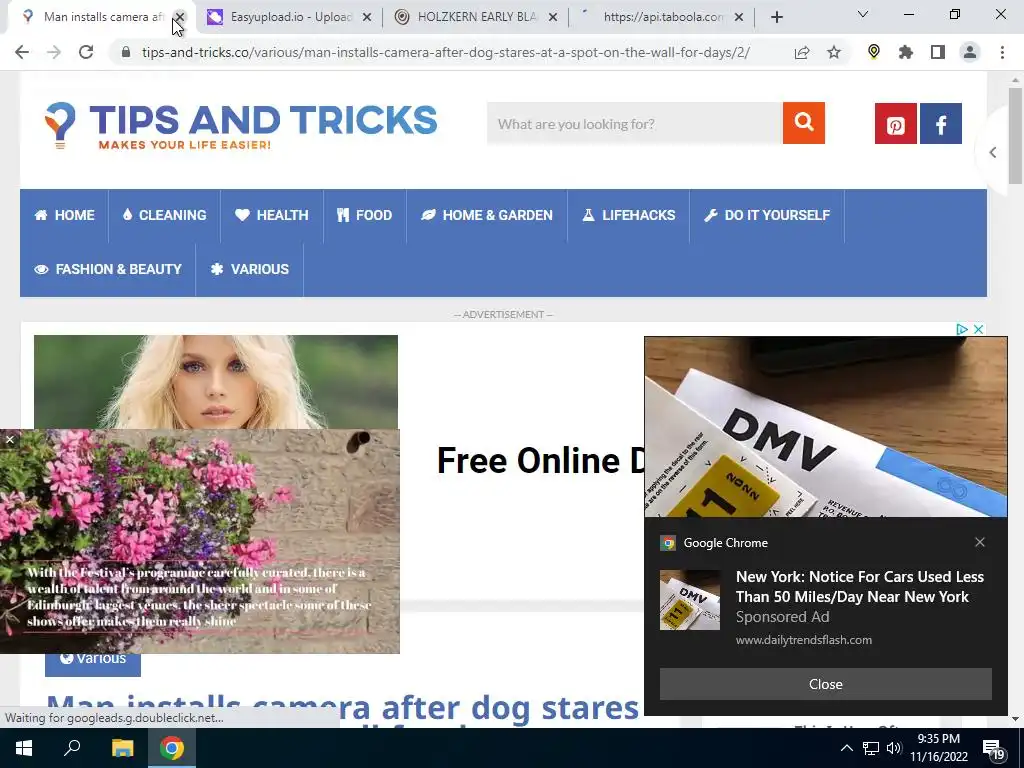Close the api.taboola.com tab

[x=739, y=17]
